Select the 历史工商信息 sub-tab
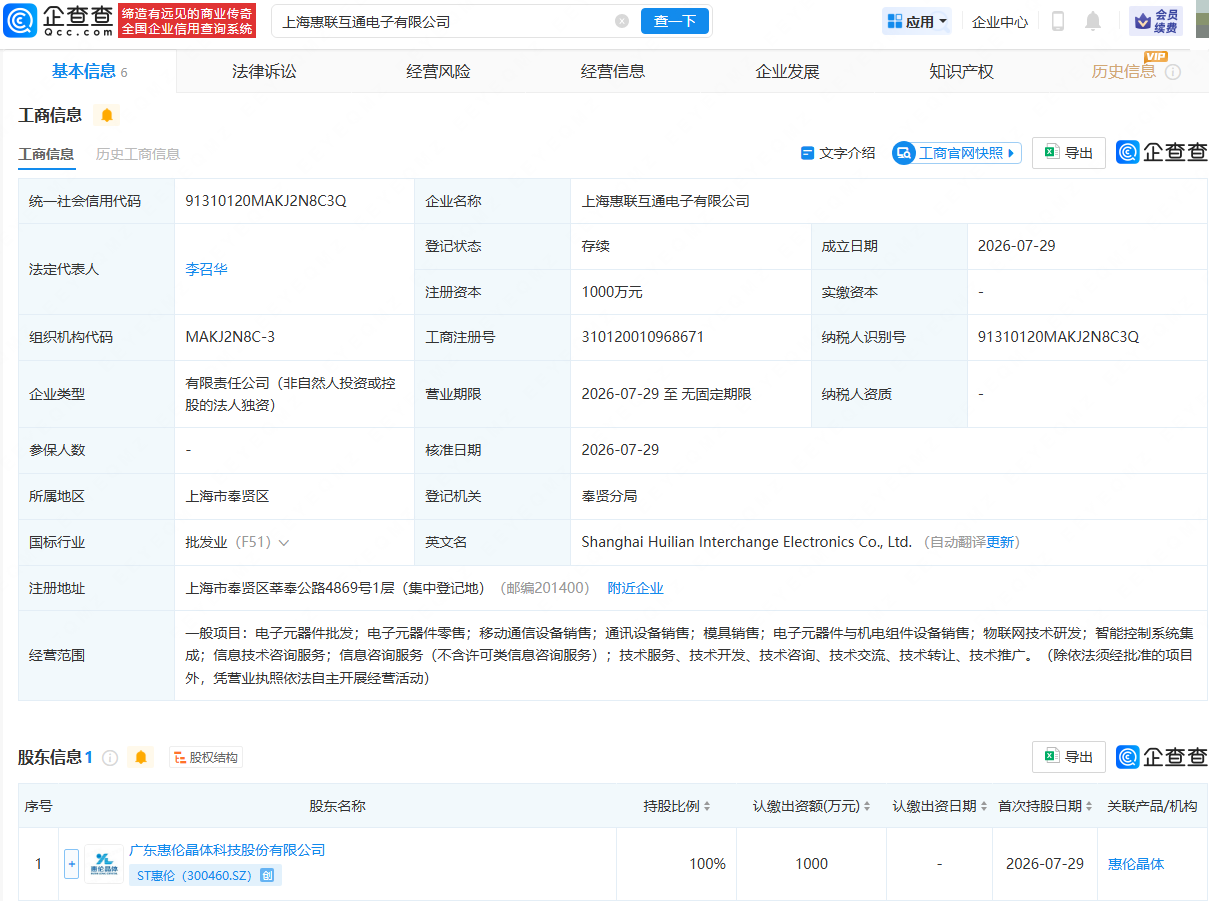Screen dimensions: 1209x901 (138, 154)
